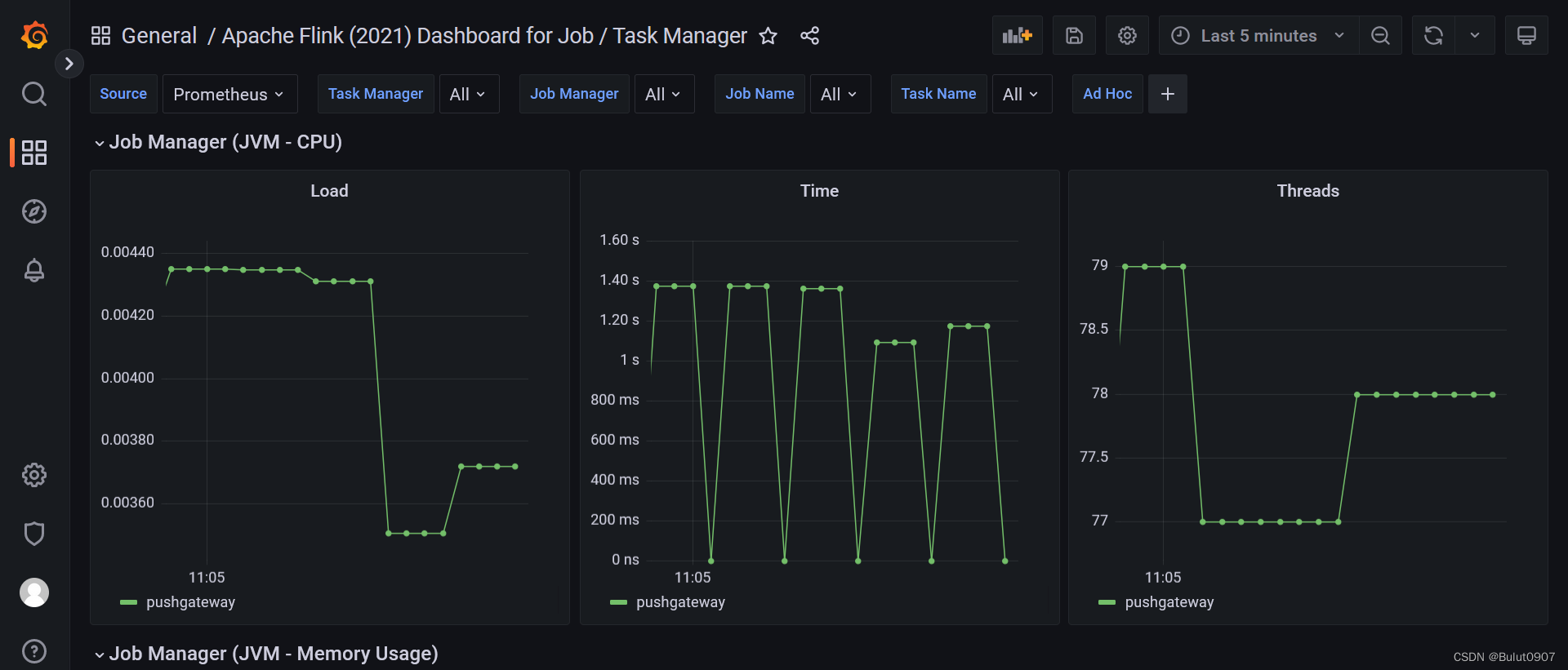The width and height of the screenshot is (1568, 670).
Task: Open the Time panel title menu
Action: point(819,191)
